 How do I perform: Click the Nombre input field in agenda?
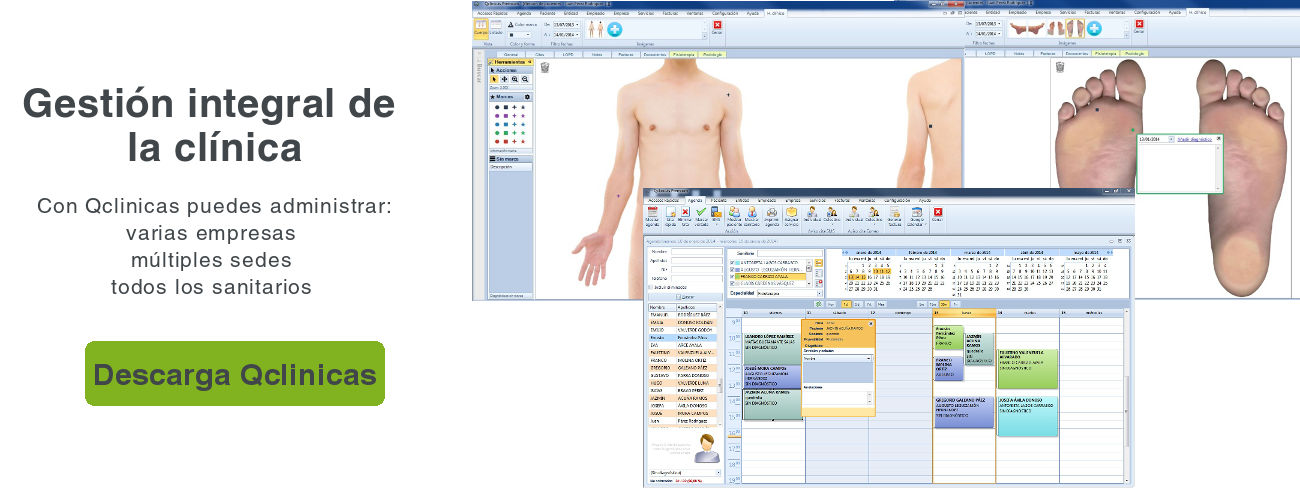pos(697,251)
